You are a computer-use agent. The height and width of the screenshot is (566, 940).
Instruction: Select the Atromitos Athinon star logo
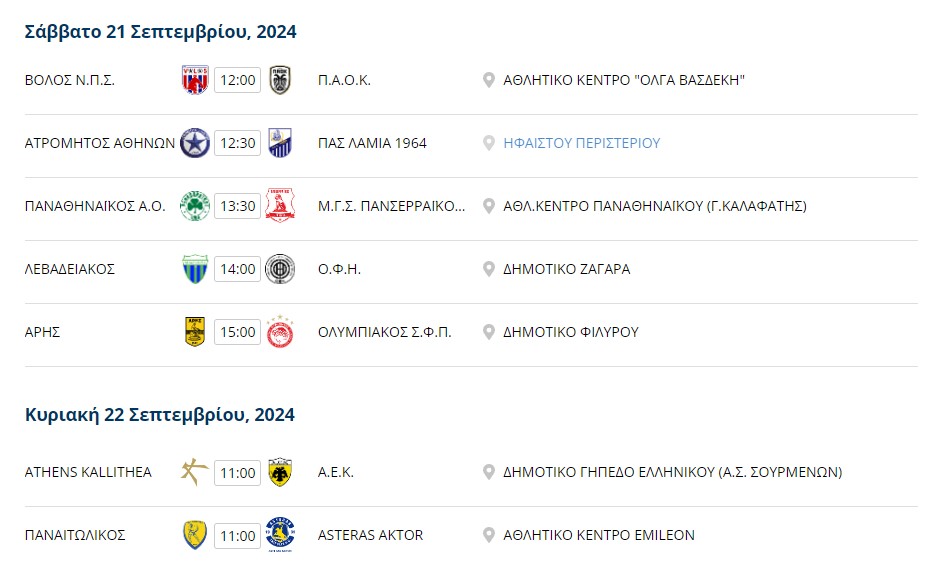tap(195, 143)
